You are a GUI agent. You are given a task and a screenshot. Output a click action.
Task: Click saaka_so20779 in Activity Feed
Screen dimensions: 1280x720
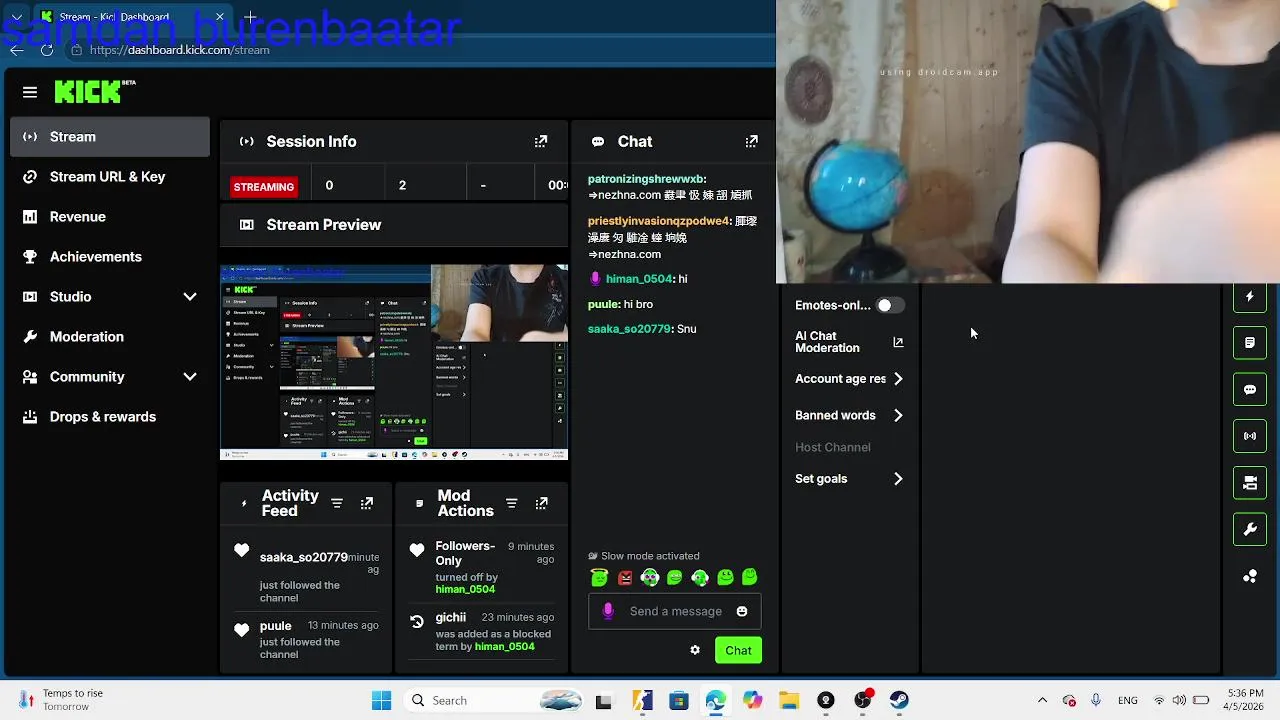(x=304, y=557)
